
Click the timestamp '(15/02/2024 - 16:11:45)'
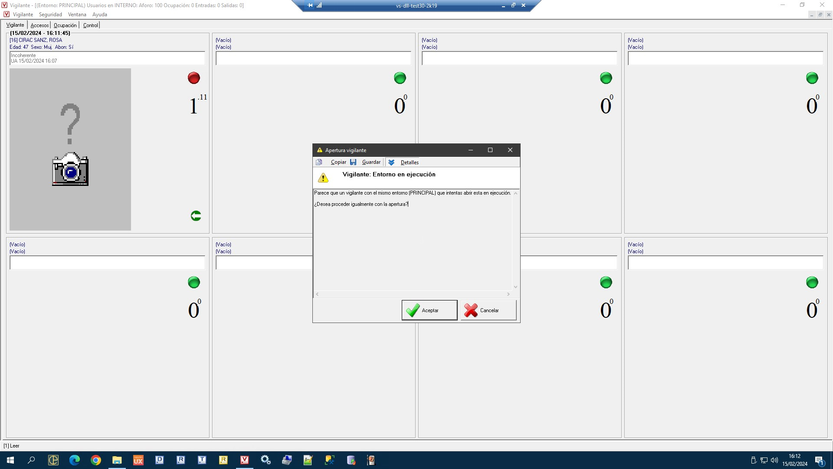(x=40, y=33)
